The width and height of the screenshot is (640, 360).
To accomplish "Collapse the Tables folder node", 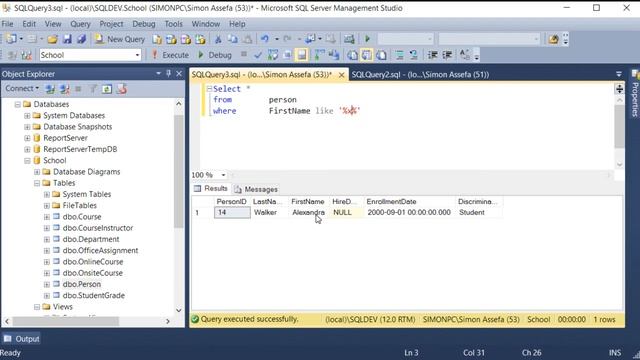I will coord(37,183).
